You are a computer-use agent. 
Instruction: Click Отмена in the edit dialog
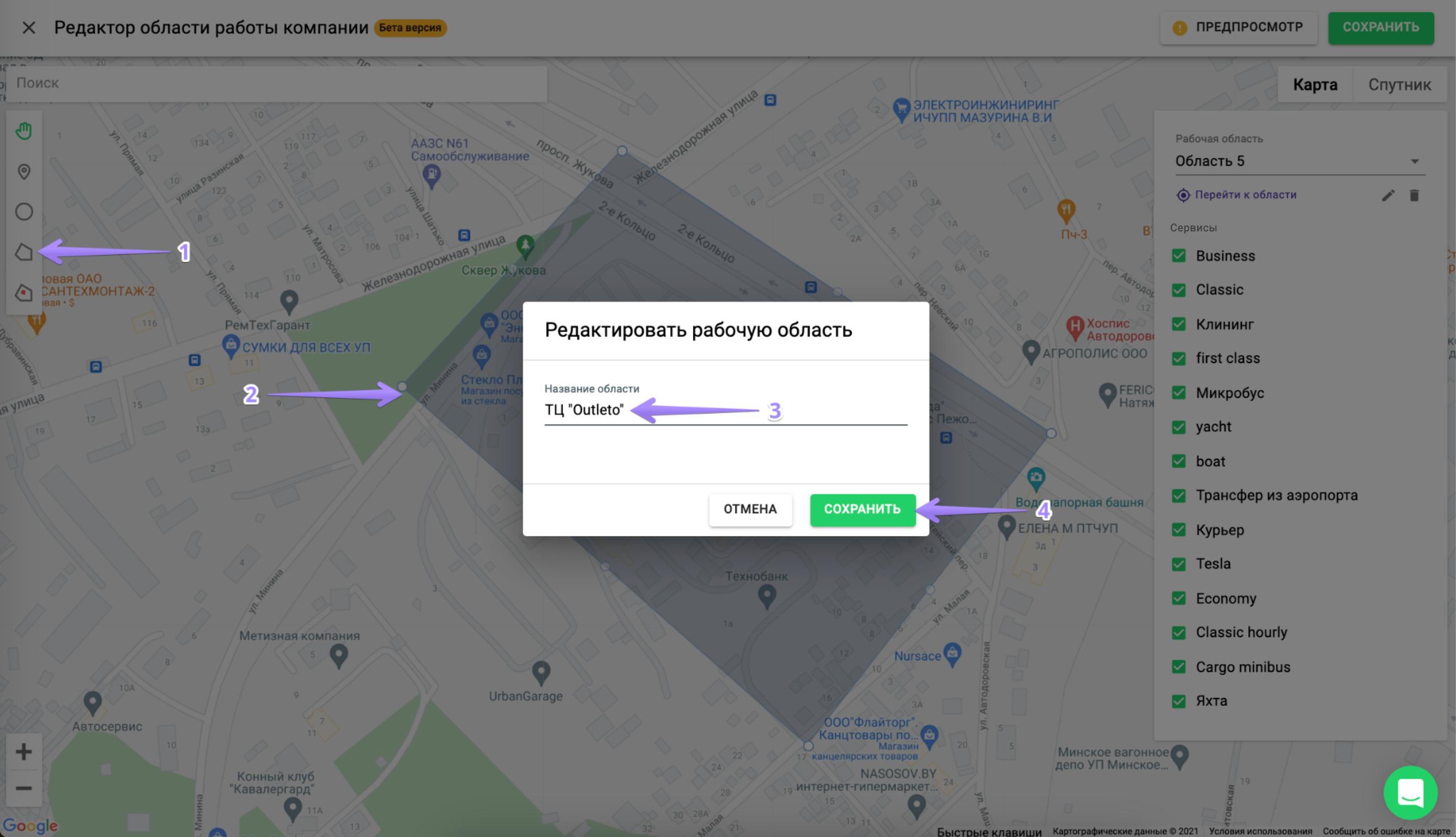pyautogui.click(x=750, y=510)
